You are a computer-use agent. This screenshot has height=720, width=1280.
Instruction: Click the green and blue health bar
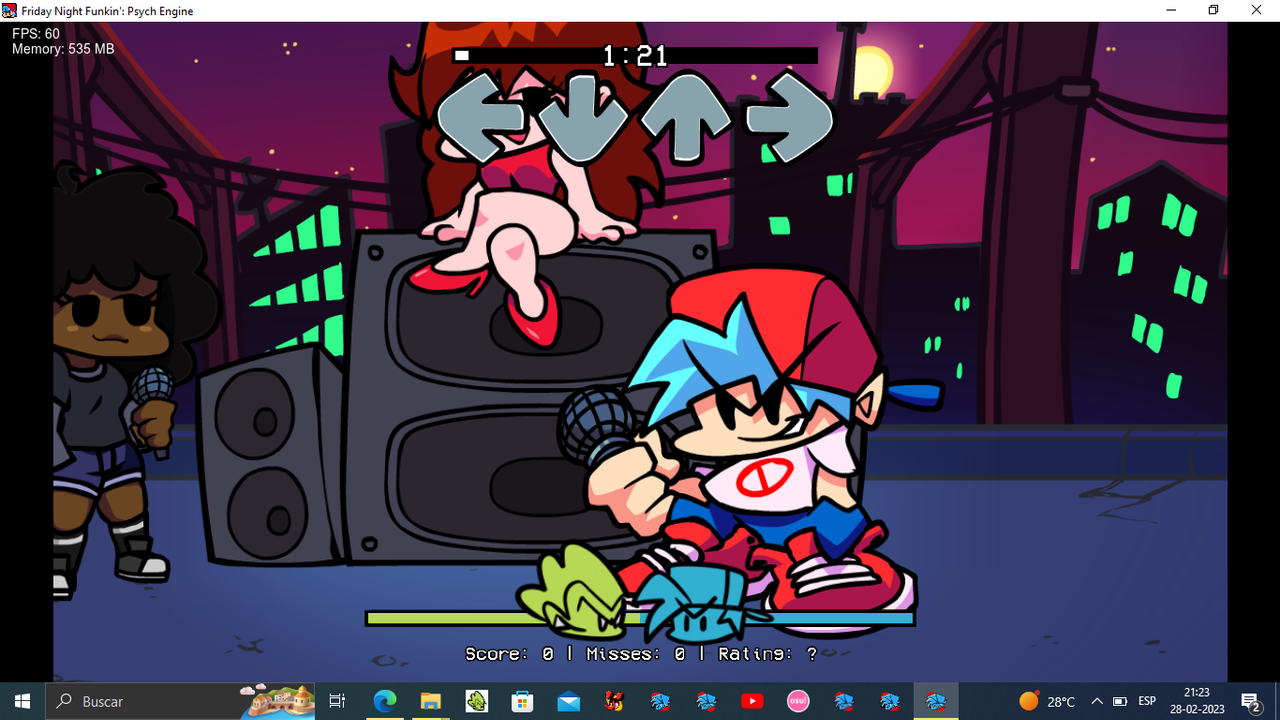pyautogui.click(x=640, y=619)
